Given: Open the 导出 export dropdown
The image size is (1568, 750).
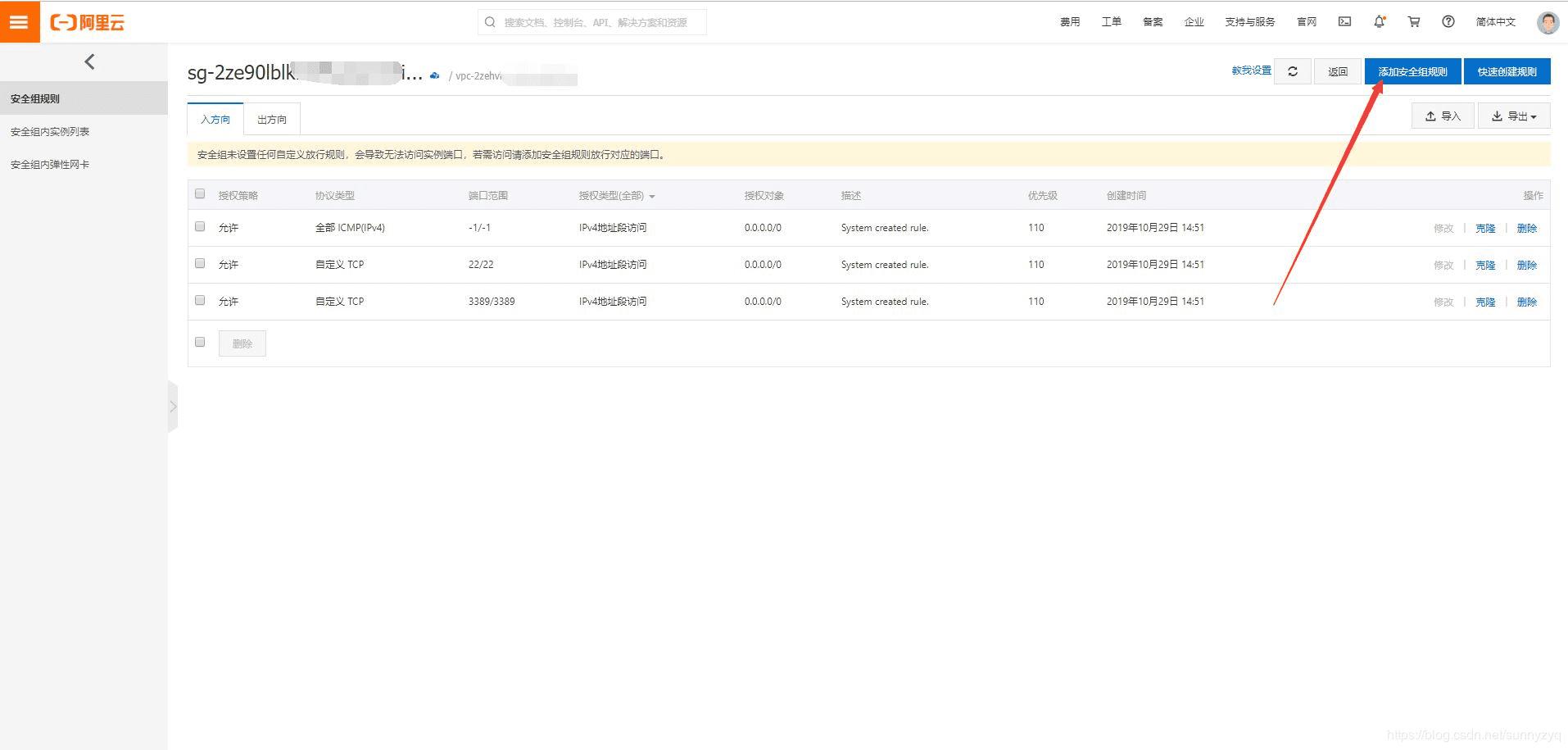Looking at the screenshot, I should 1514,116.
